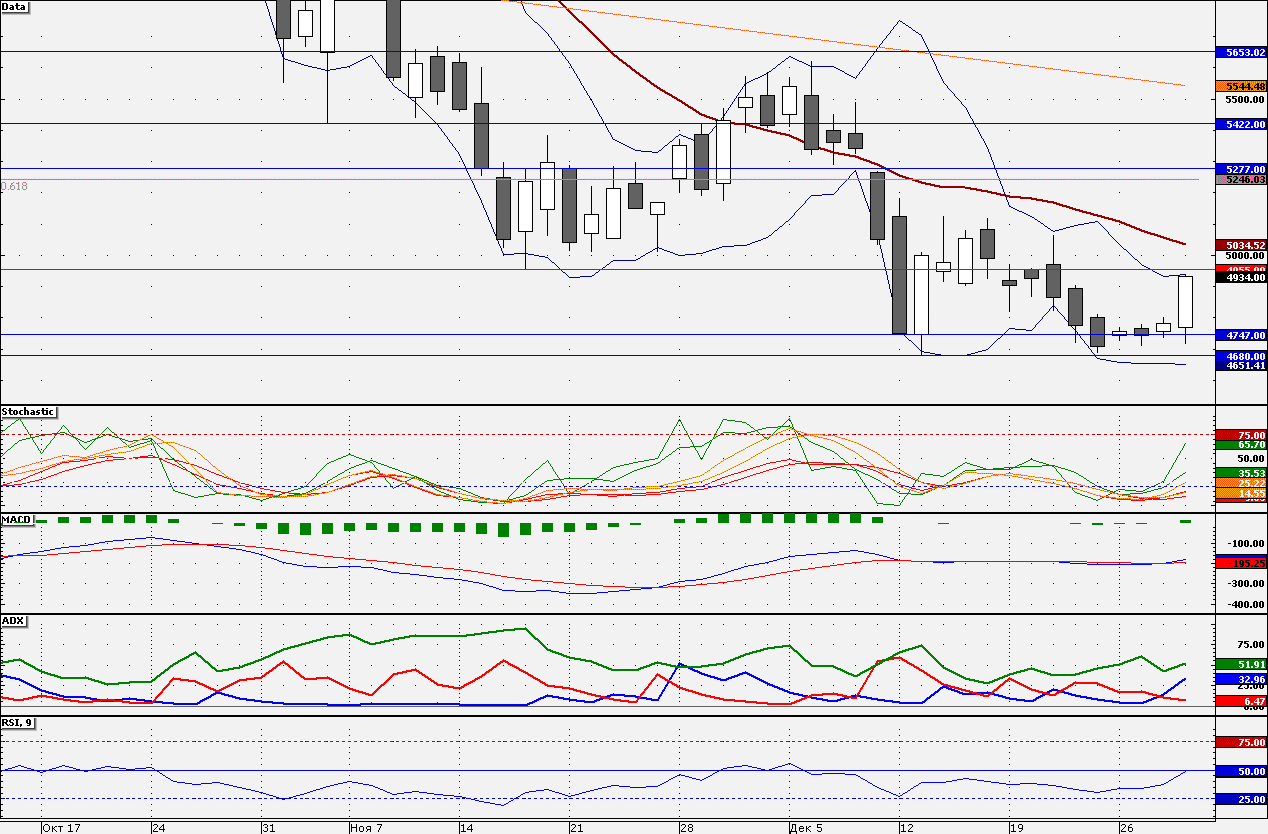Select the ADX indicator panel label
1268x834 pixels.
(x=13, y=621)
